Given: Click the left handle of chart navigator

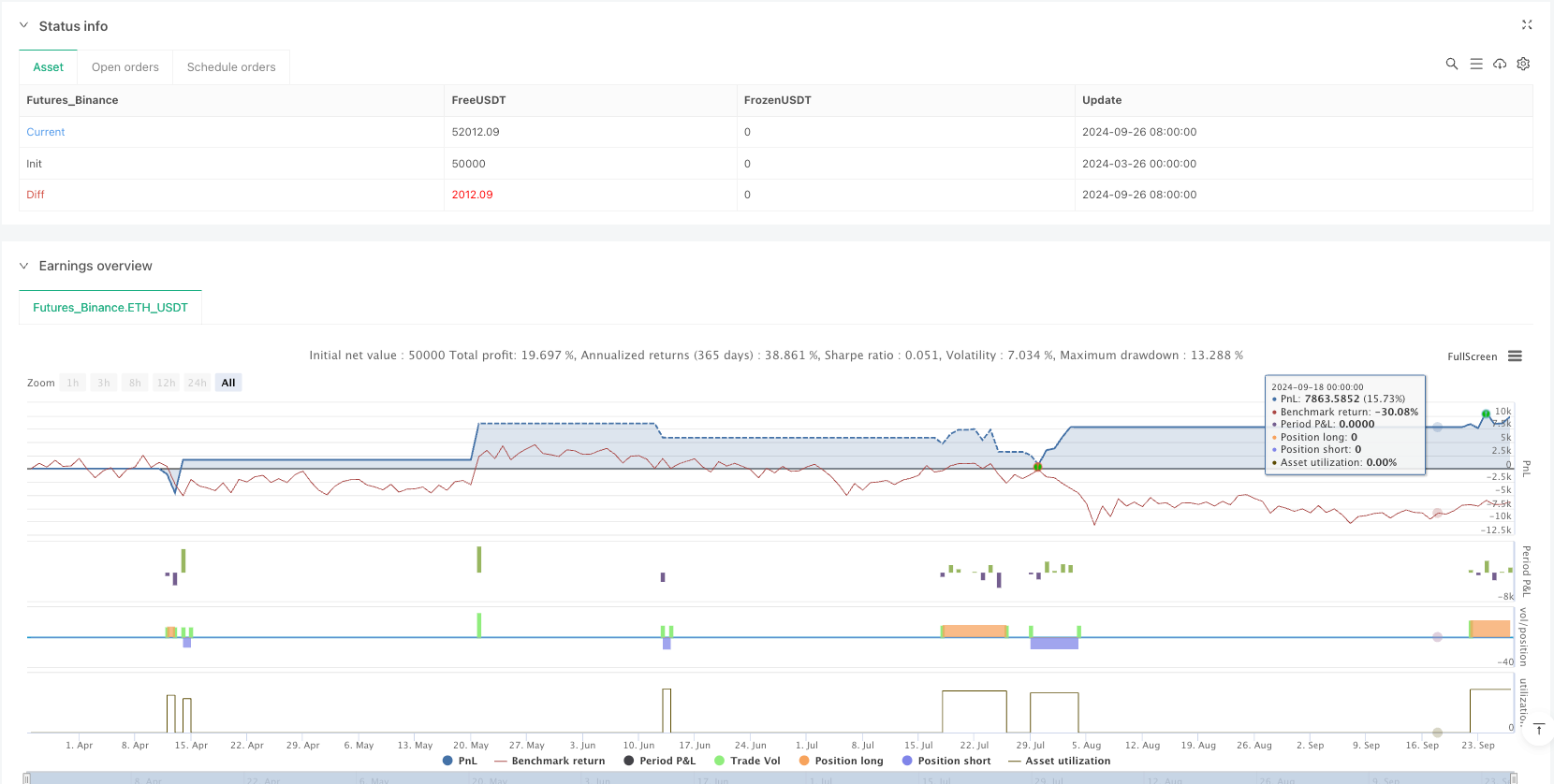Looking at the screenshot, I should click(x=27, y=778).
